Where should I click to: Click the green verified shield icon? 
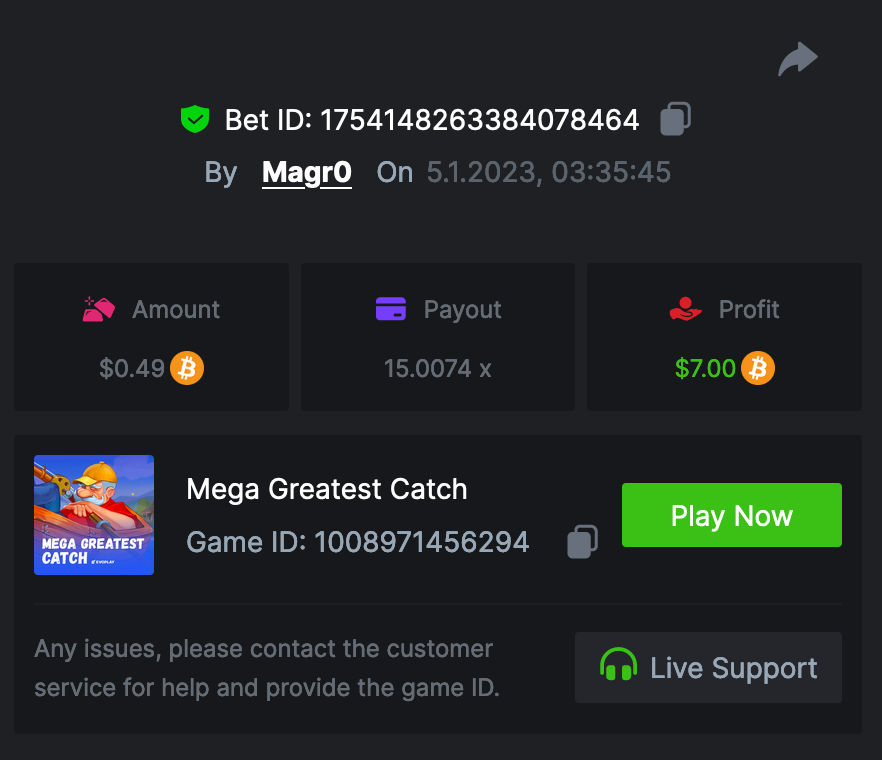click(194, 120)
